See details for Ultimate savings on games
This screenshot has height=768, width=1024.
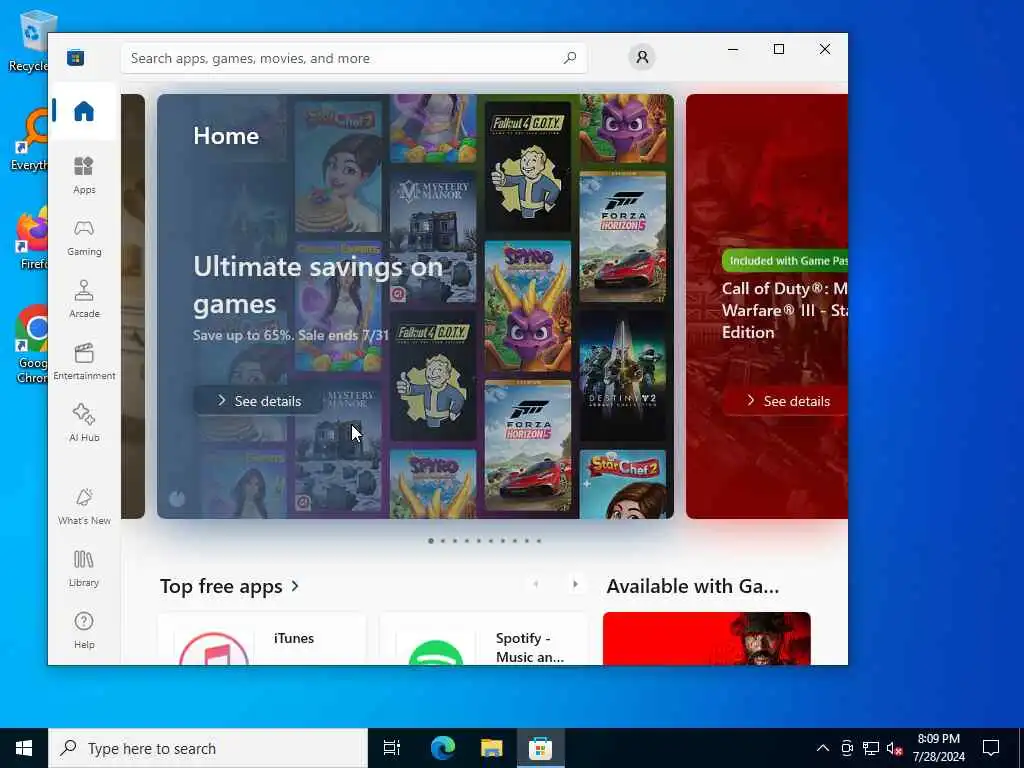(258, 400)
